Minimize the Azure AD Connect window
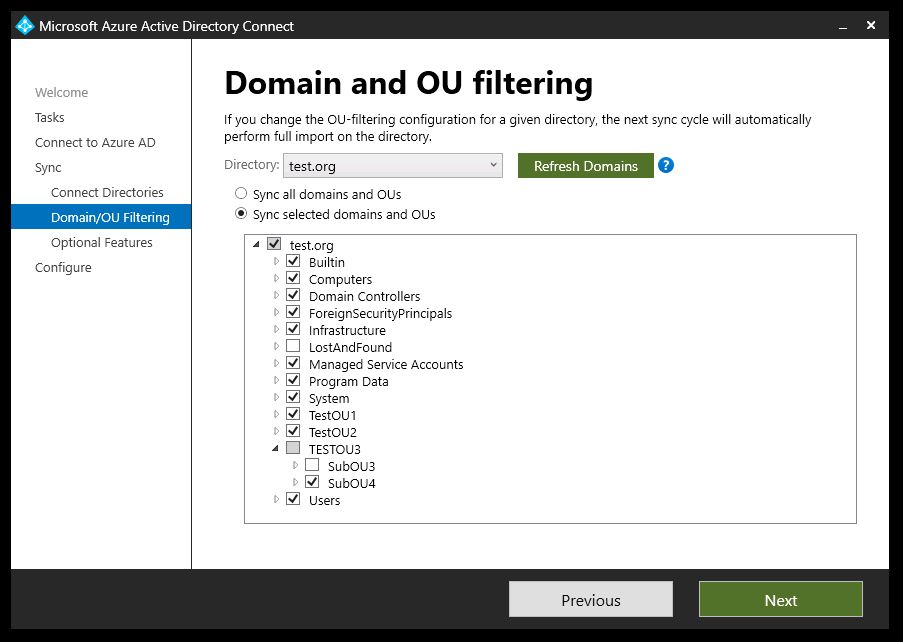This screenshot has width=903, height=642. pyautogui.click(x=843, y=26)
